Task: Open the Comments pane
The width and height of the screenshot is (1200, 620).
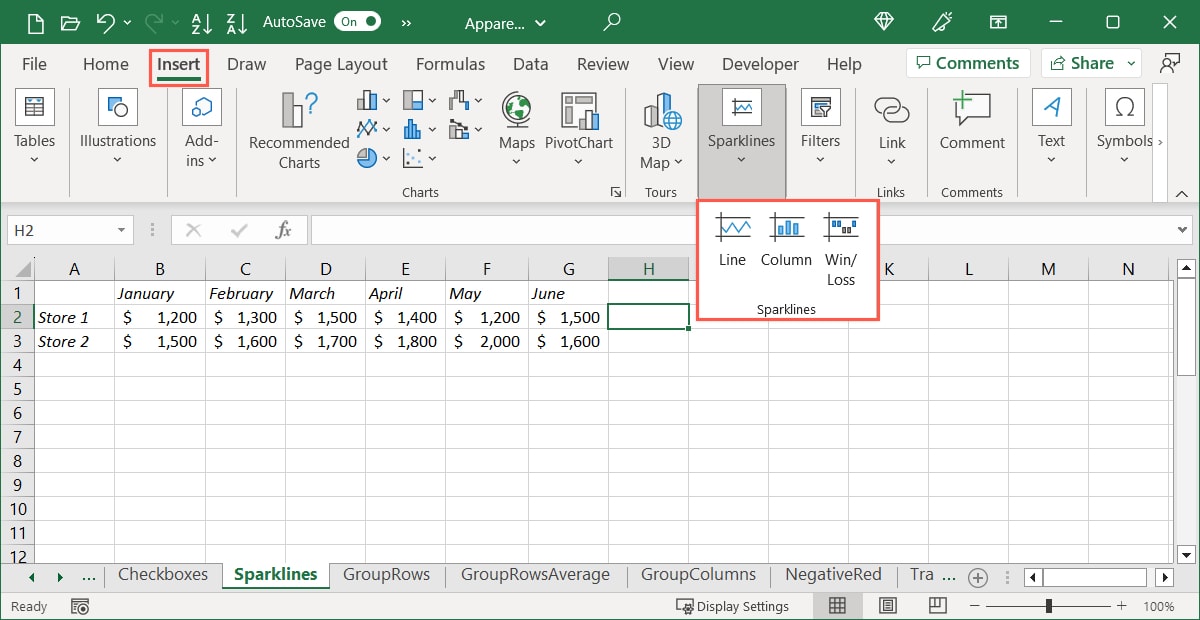Action: (x=967, y=62)
